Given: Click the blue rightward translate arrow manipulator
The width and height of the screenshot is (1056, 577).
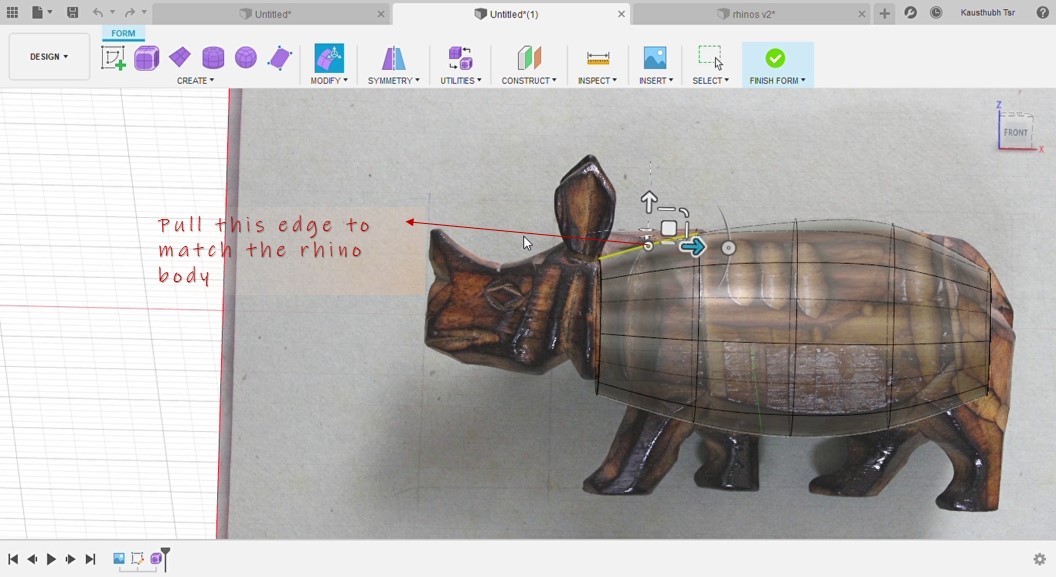Looking at the screenshot, I should click(x=693, y=247).
